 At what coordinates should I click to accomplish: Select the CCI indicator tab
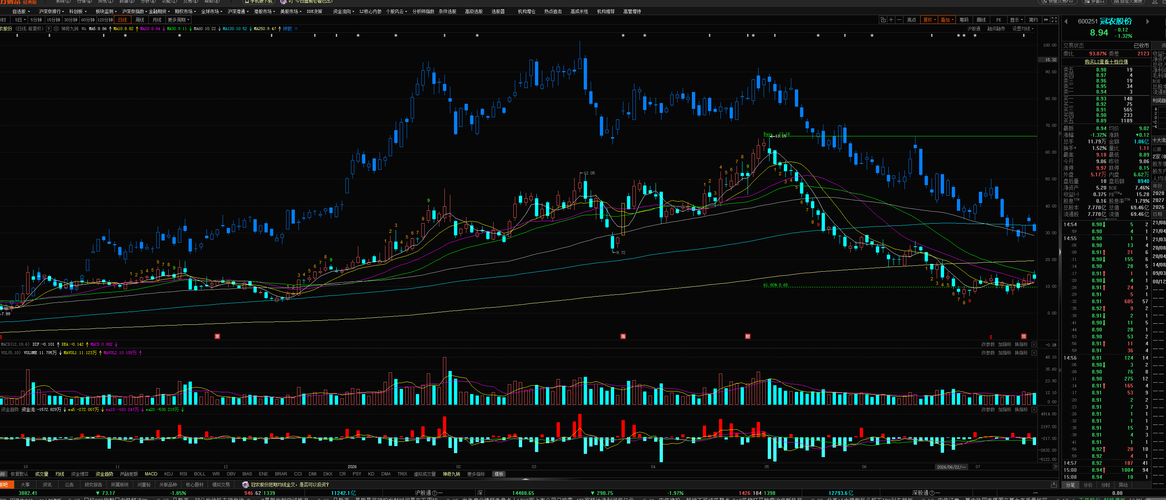(297, 474)
